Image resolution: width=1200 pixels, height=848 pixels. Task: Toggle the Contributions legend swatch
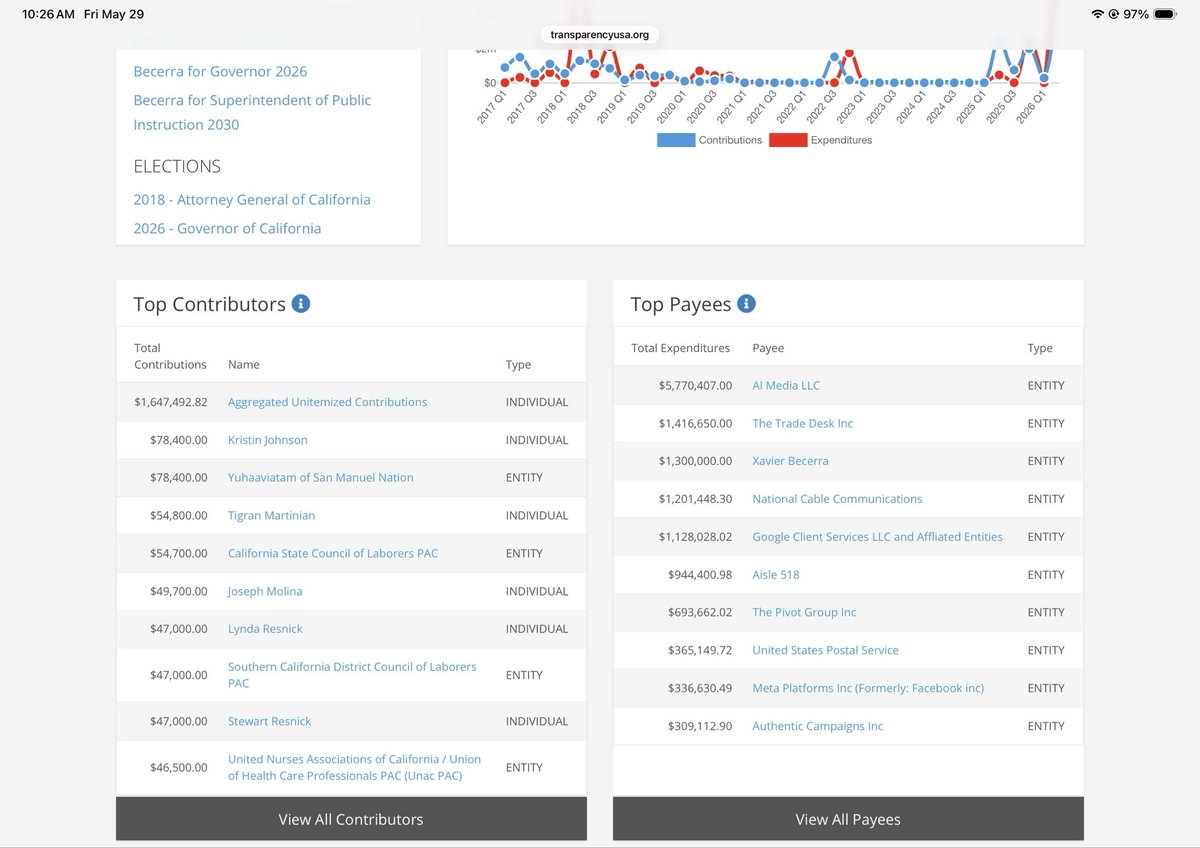[674, 140]
